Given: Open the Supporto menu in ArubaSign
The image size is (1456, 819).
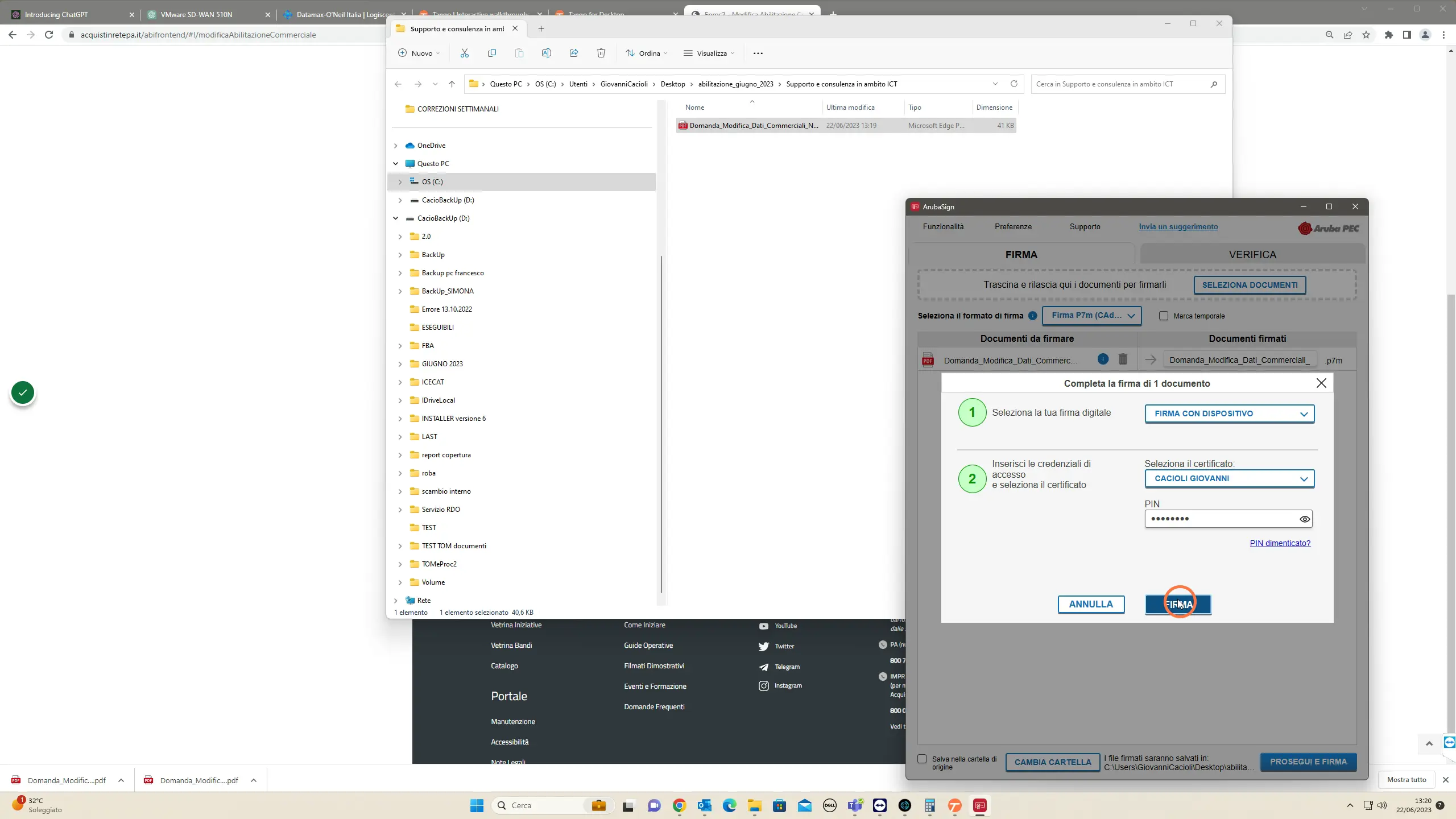Looking at the screenshot, I should pyautogui.click(x=1085, y=226).
